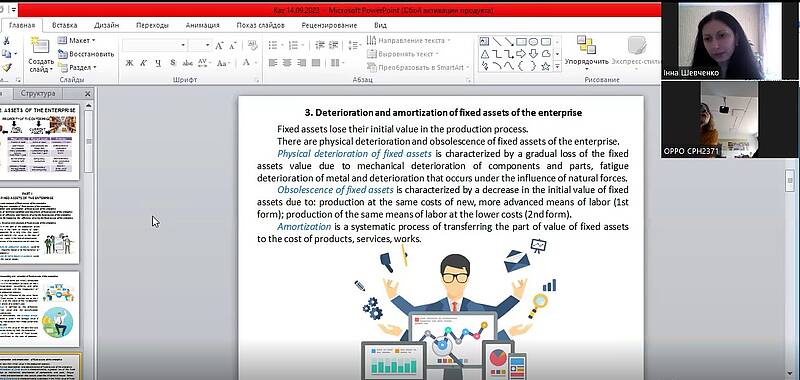The height and width of the screenshot is (380, 800).
Task: Click the bulleted list icon
Action: [x=275, y=45]
